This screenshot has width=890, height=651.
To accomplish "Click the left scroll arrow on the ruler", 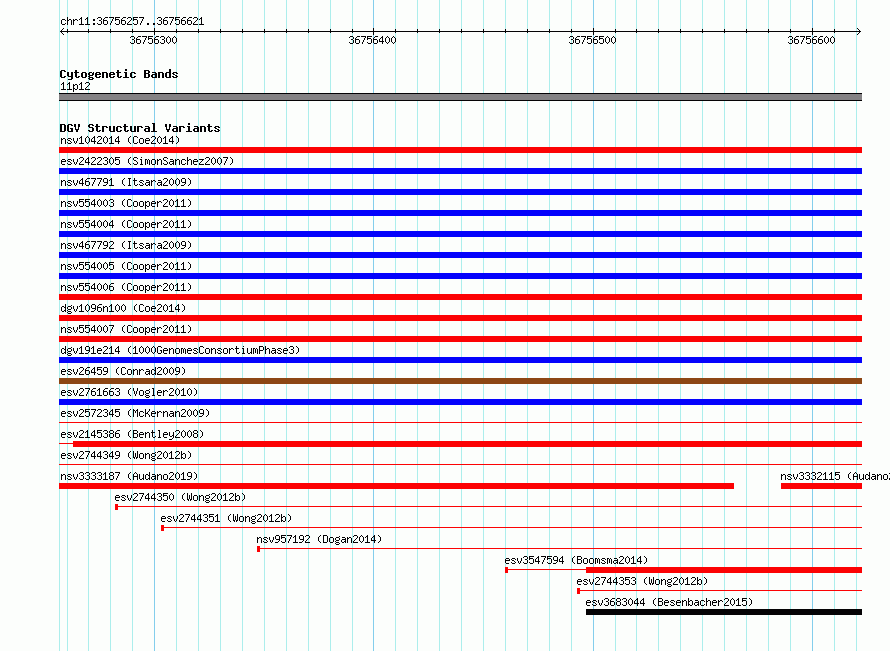I will pyautogui.click(x=63, y=31).
